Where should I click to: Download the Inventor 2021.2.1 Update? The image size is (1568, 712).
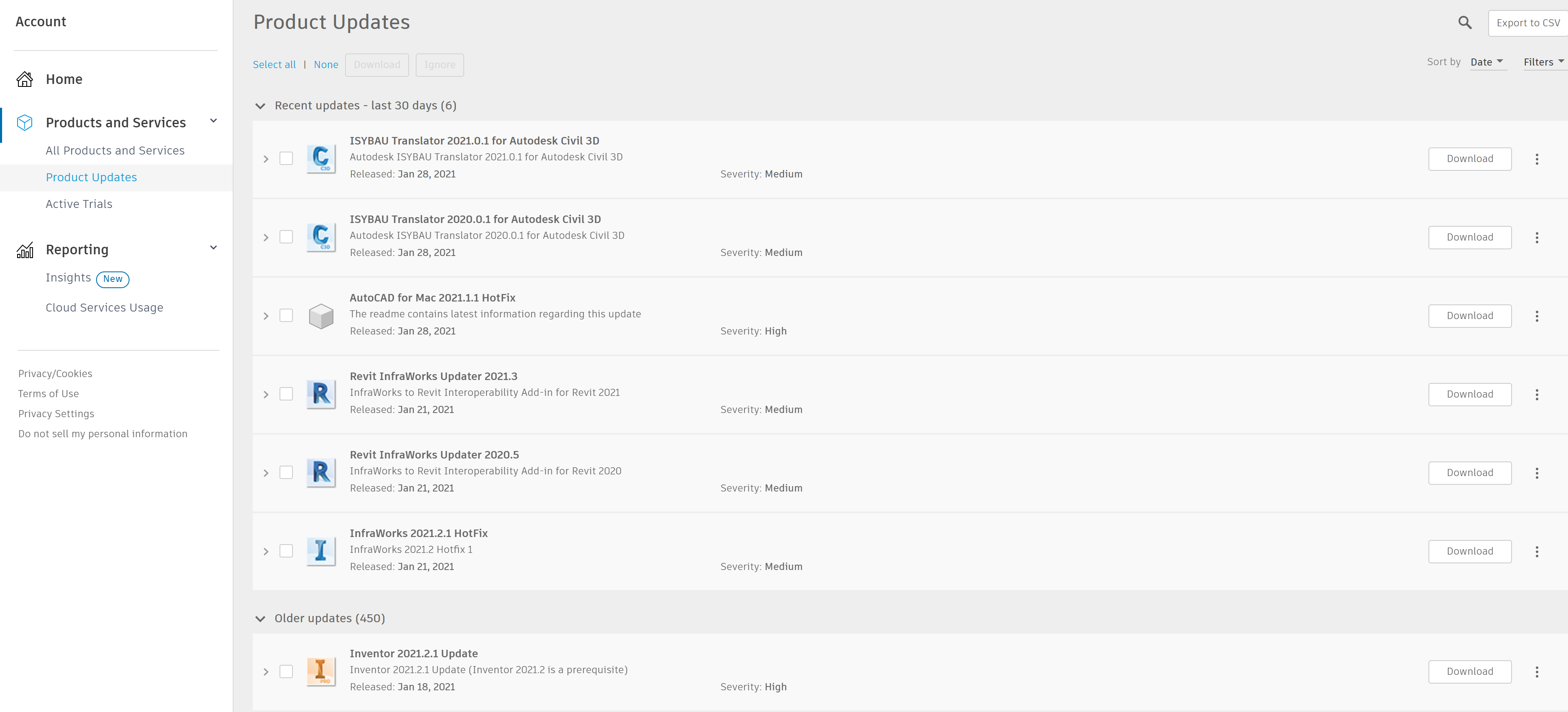[1469, 671]
